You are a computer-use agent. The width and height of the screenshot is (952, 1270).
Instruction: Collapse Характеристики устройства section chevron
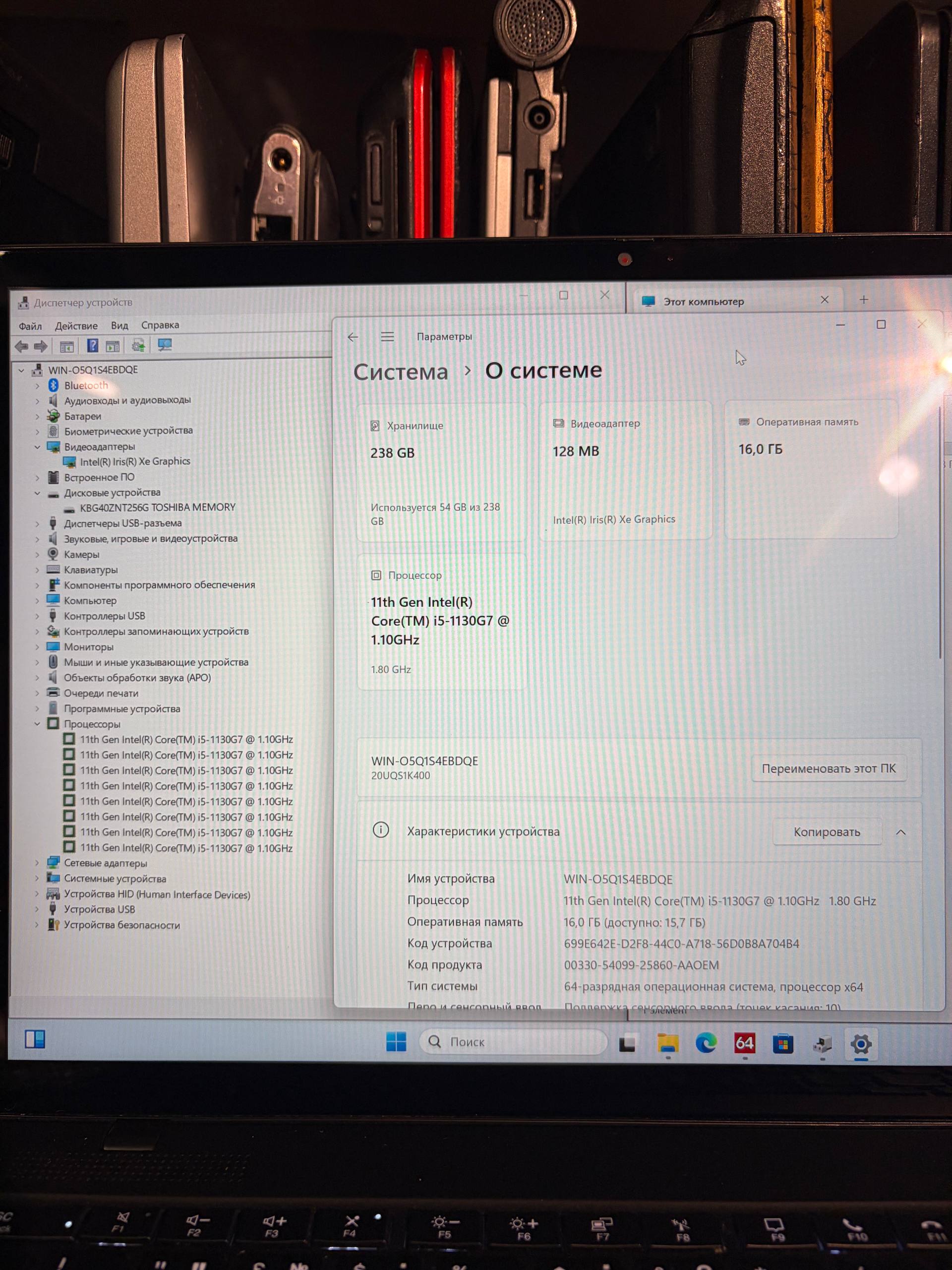click(901, 832)
